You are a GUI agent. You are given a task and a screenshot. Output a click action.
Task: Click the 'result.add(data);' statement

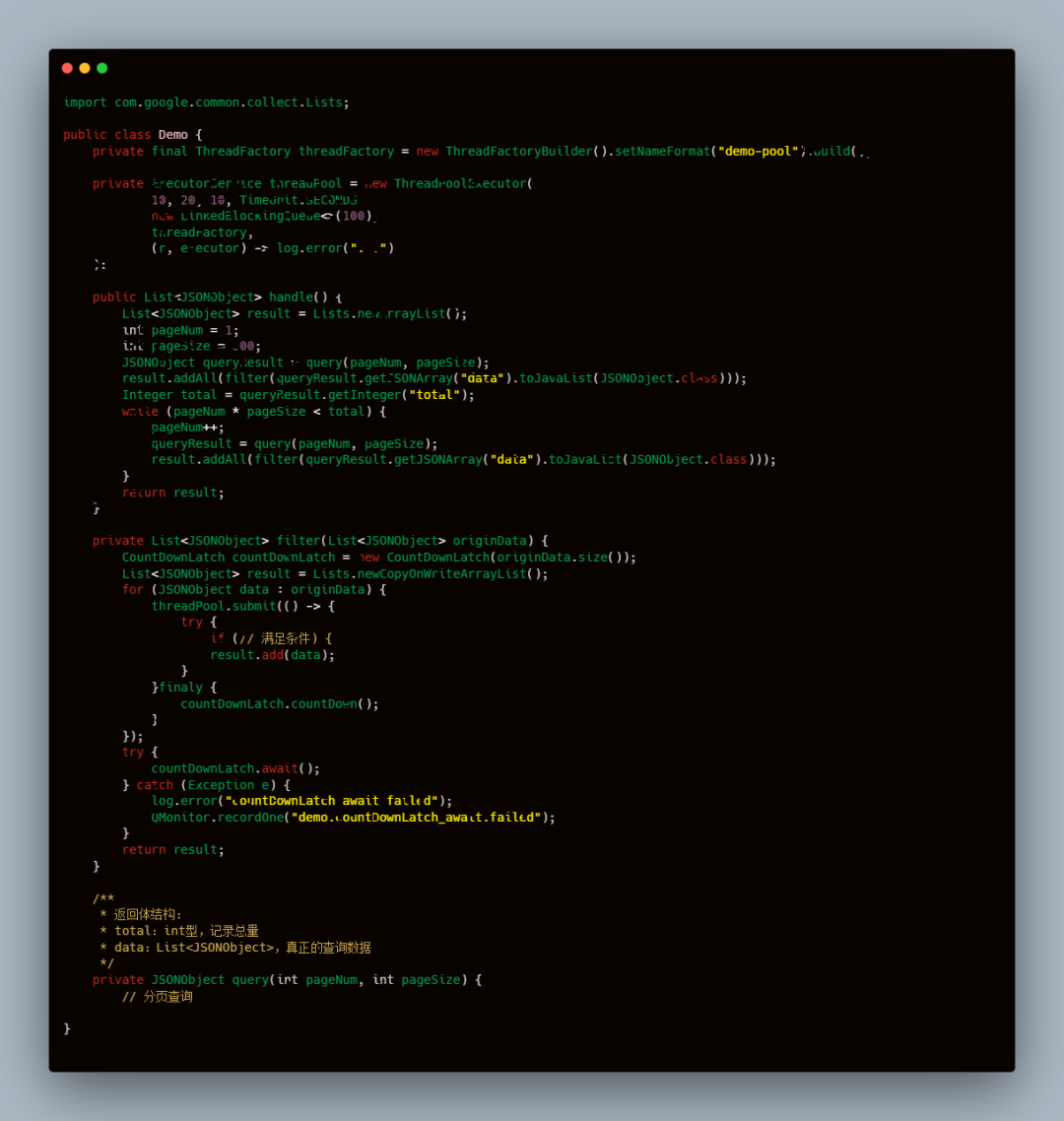(272, 655)
